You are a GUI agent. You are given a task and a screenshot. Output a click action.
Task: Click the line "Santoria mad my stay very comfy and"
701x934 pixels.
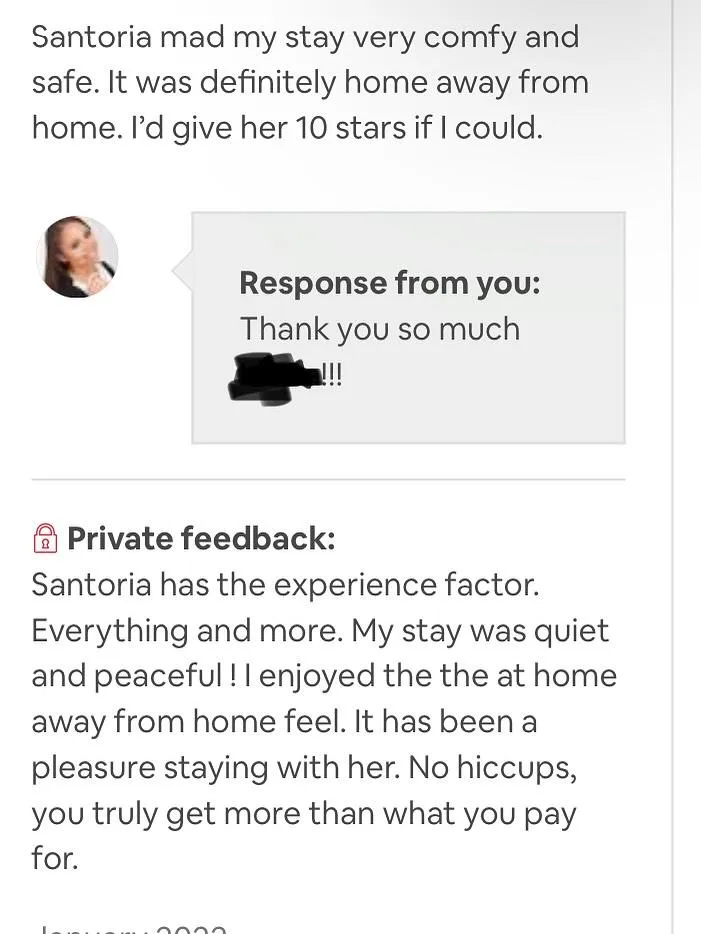306,38
